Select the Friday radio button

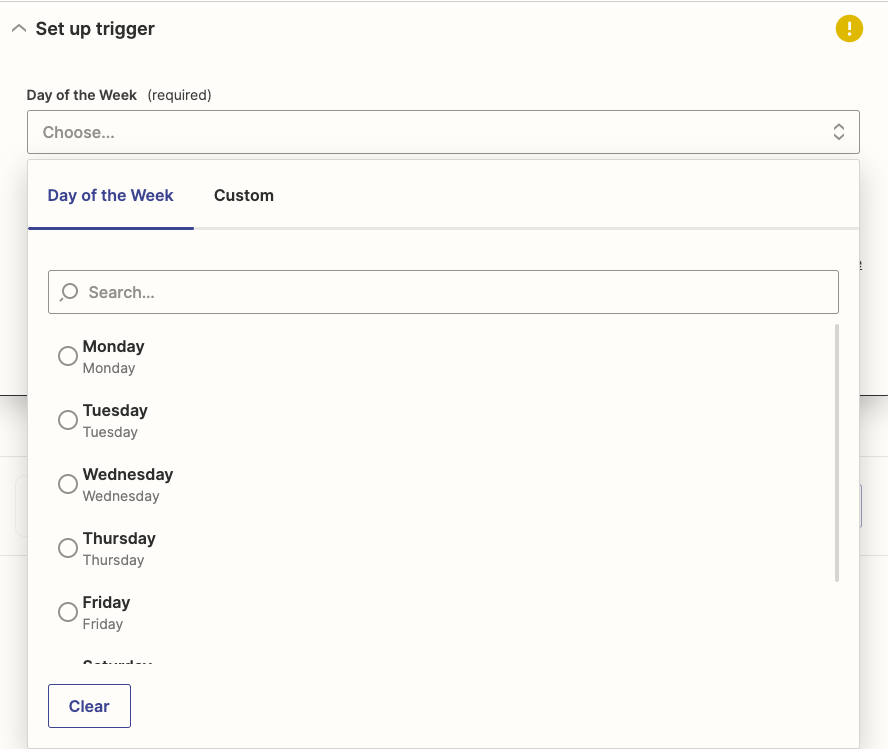coord(68,612)
